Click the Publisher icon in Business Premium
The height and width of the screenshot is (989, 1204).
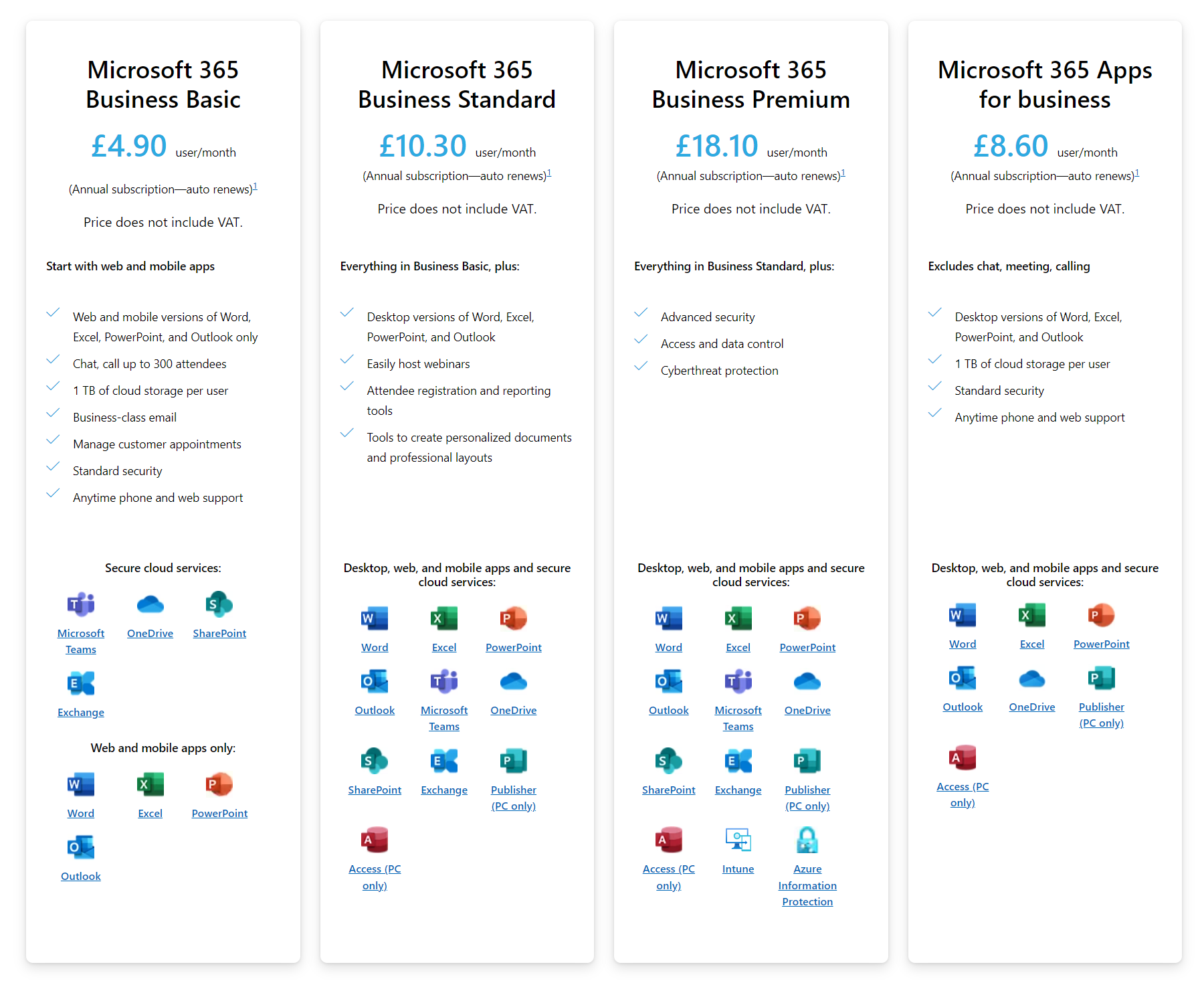click(x=807, y=761)
